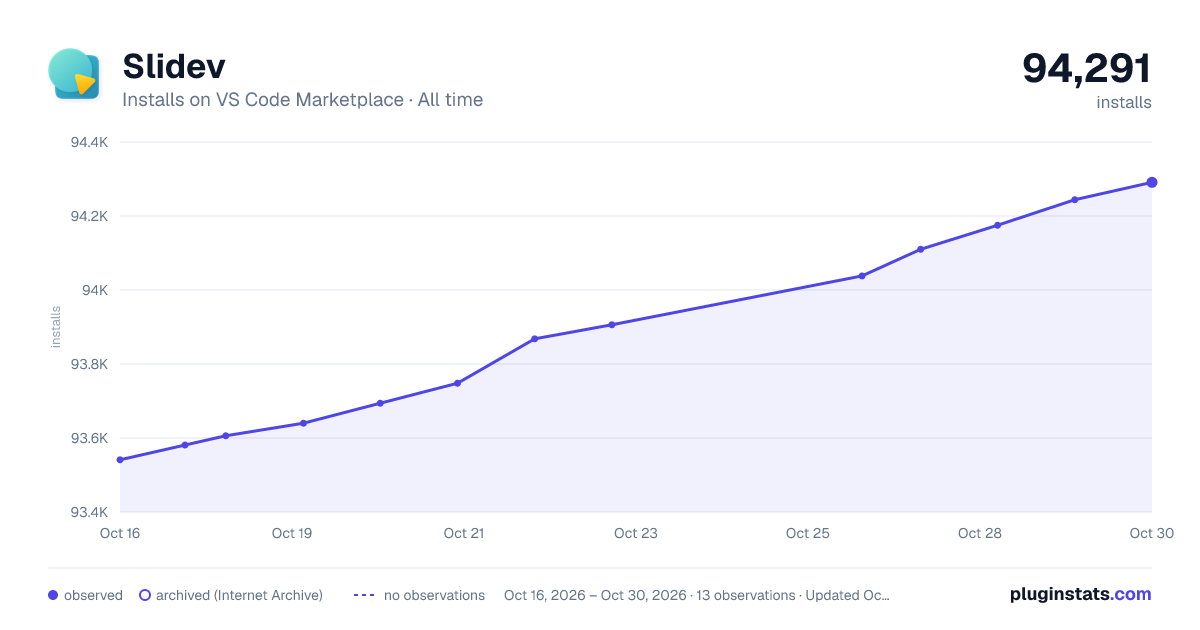Click the Oct 30 x-axis label
The height and width of the screenshot is (630, 1200).
tap(1152, 533)
